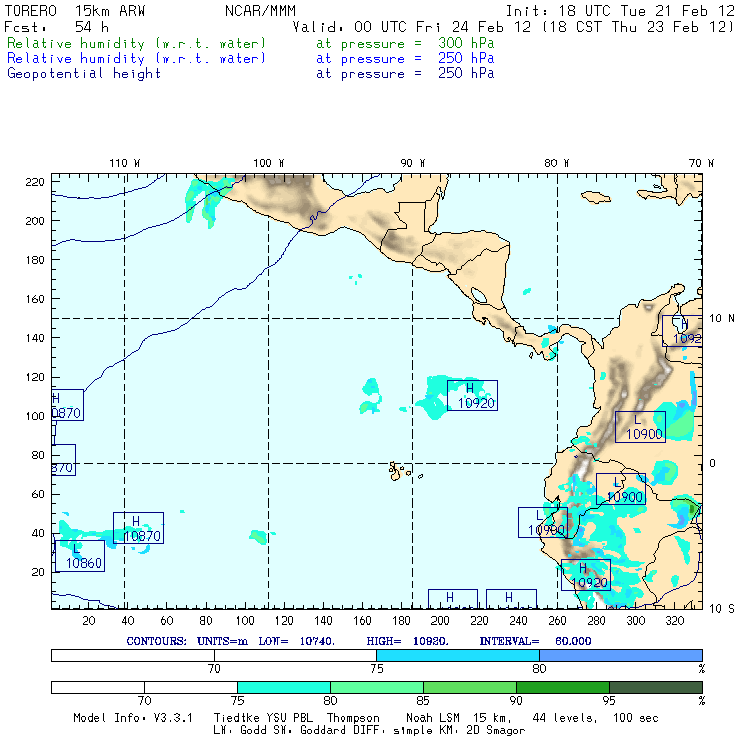Pick the light green 80–85% segment of the lower bar

coord(377,687)
